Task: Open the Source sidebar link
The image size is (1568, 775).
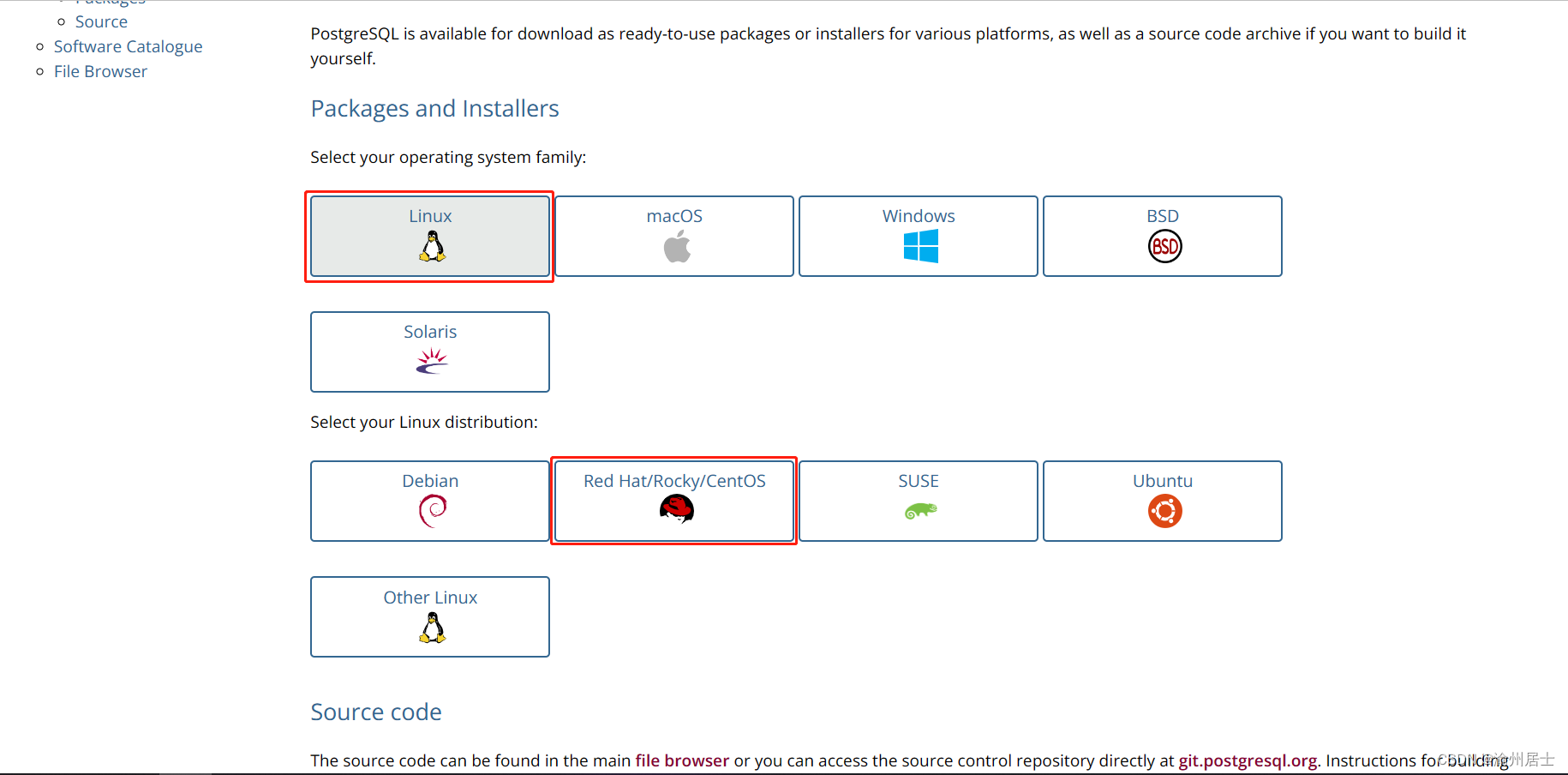Action: pyautogui.click(x=101, y=21)
